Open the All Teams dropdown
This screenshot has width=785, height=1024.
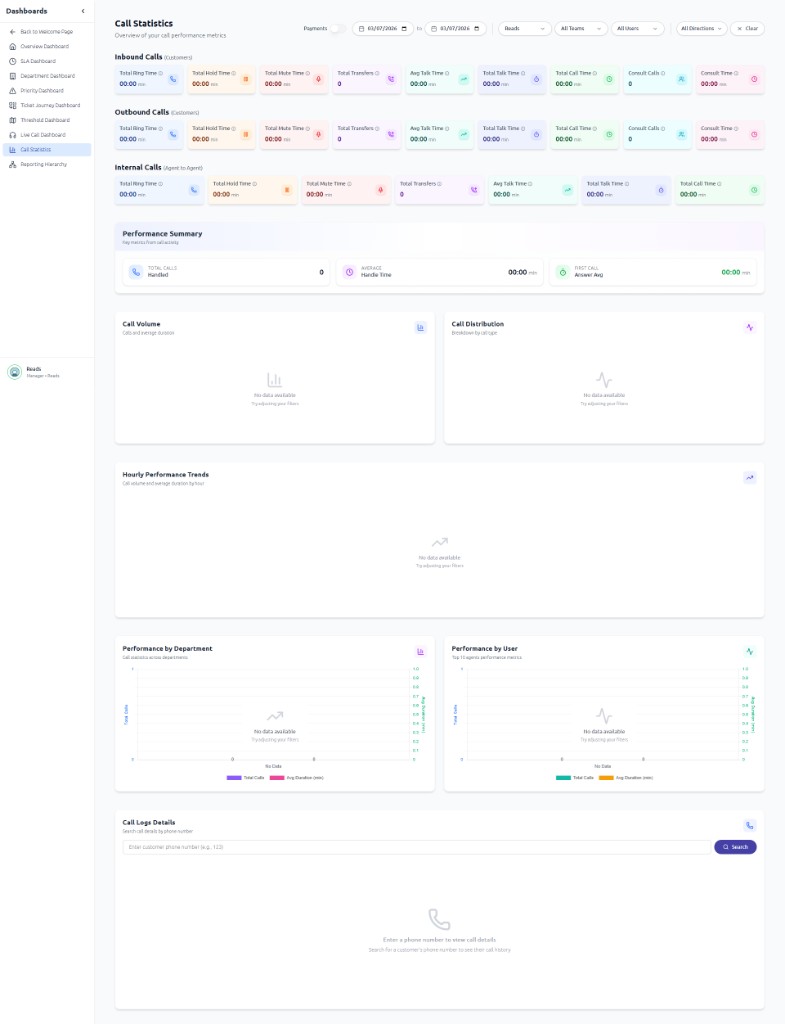[x=581, y=29]
